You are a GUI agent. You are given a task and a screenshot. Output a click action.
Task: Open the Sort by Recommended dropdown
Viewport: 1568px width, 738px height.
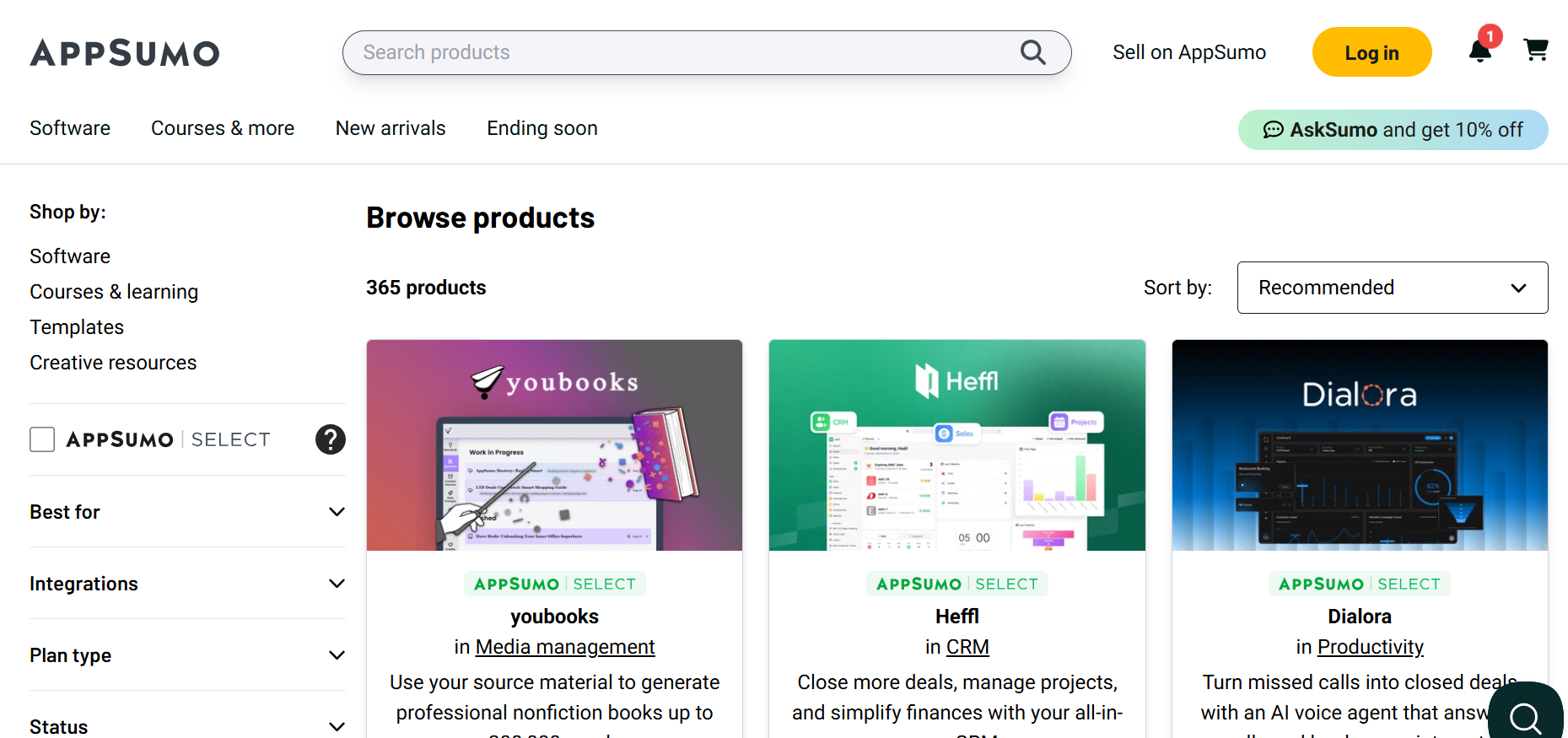[x=1392, y=288]
